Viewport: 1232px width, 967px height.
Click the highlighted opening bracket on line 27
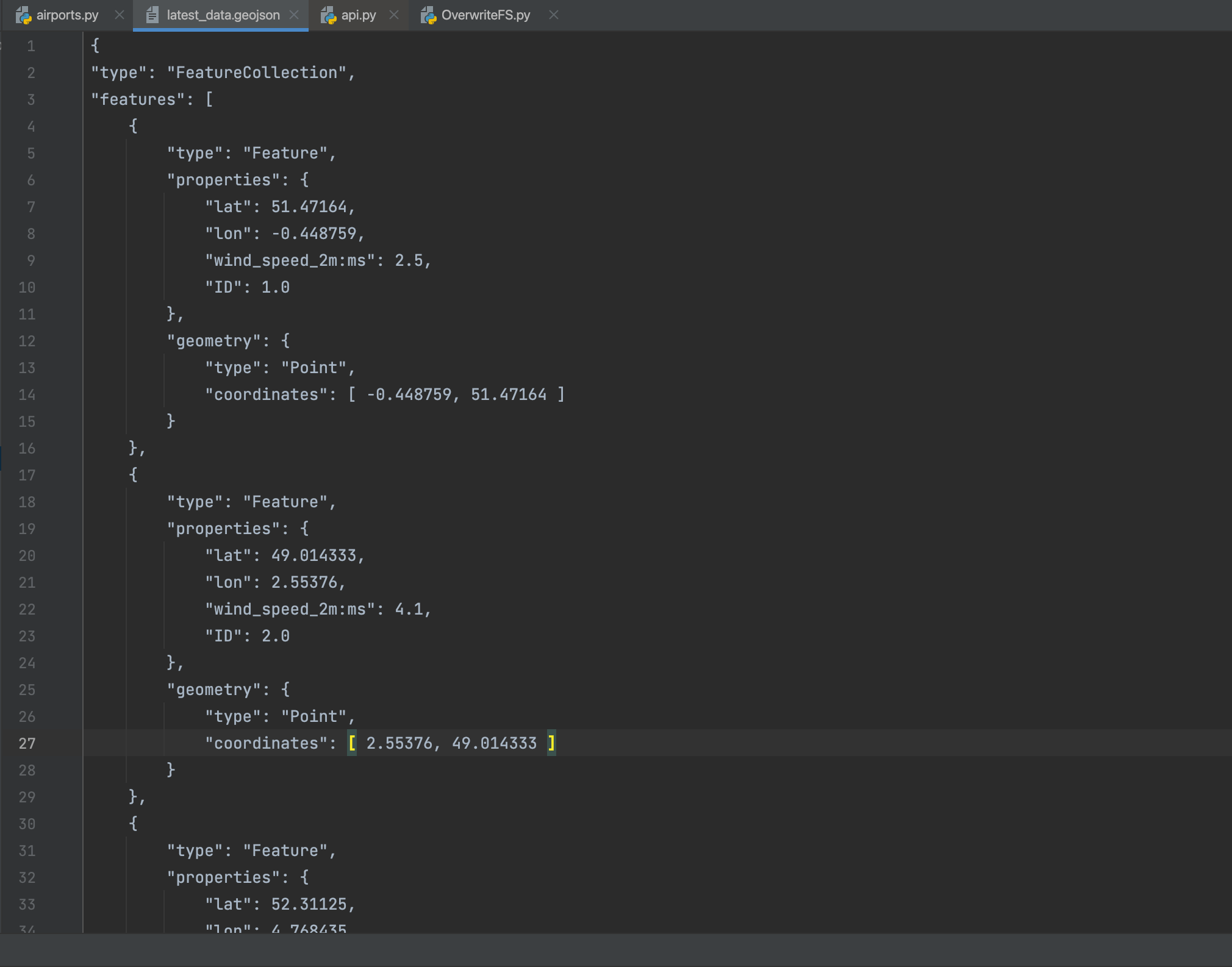[x=352, y=743]
